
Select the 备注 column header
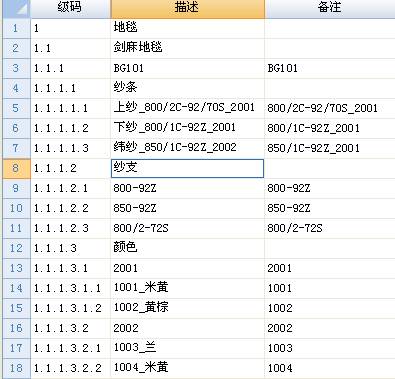pos(330,8)
